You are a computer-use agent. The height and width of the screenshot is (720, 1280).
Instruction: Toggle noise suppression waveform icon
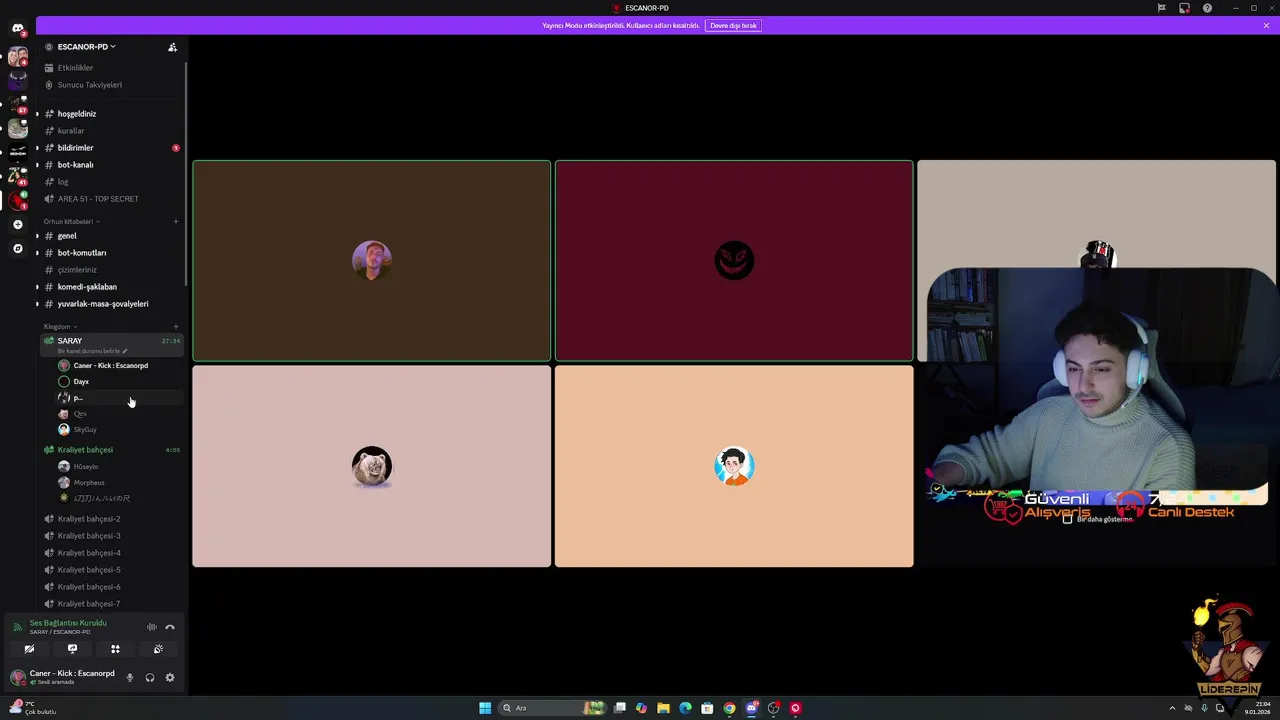coord(152,627)
